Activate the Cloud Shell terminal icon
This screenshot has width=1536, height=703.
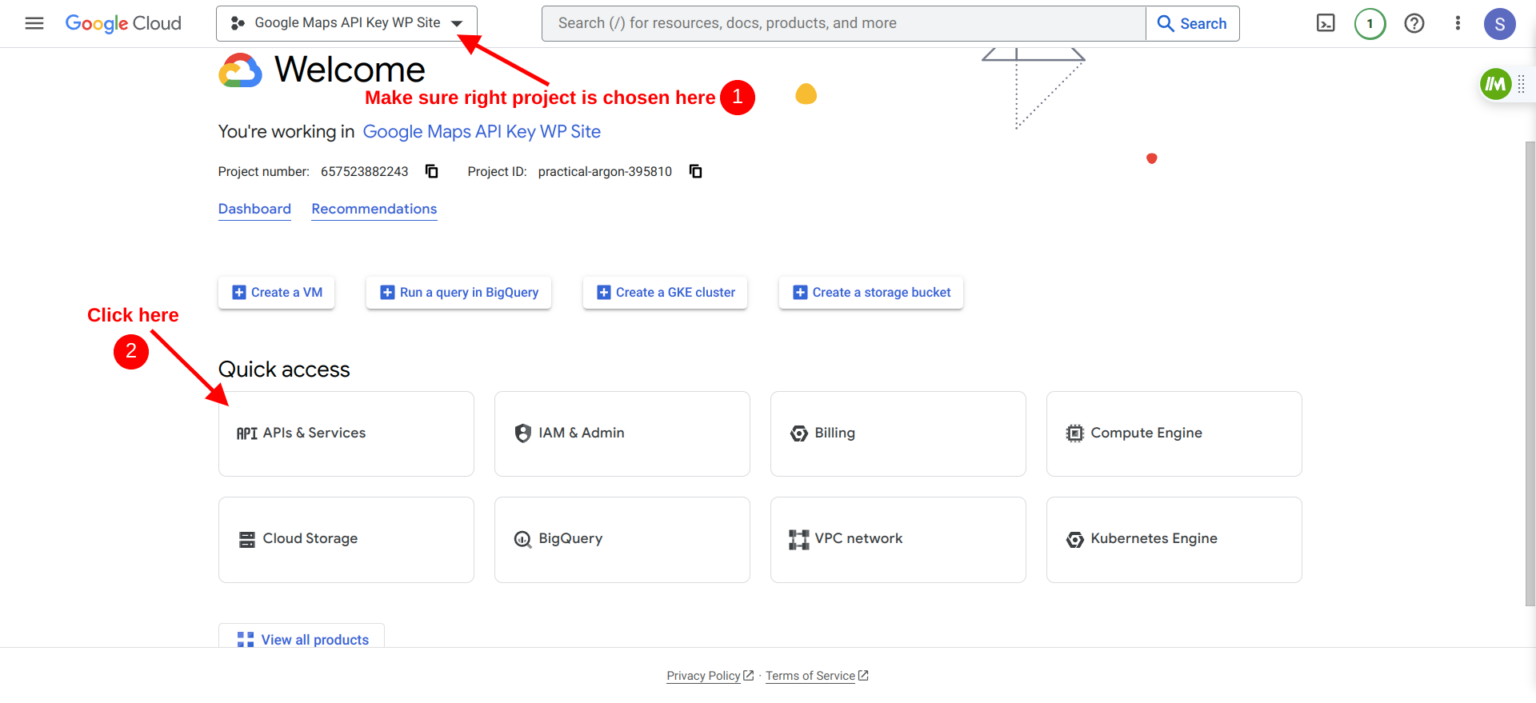click(x=1325, y=22)
